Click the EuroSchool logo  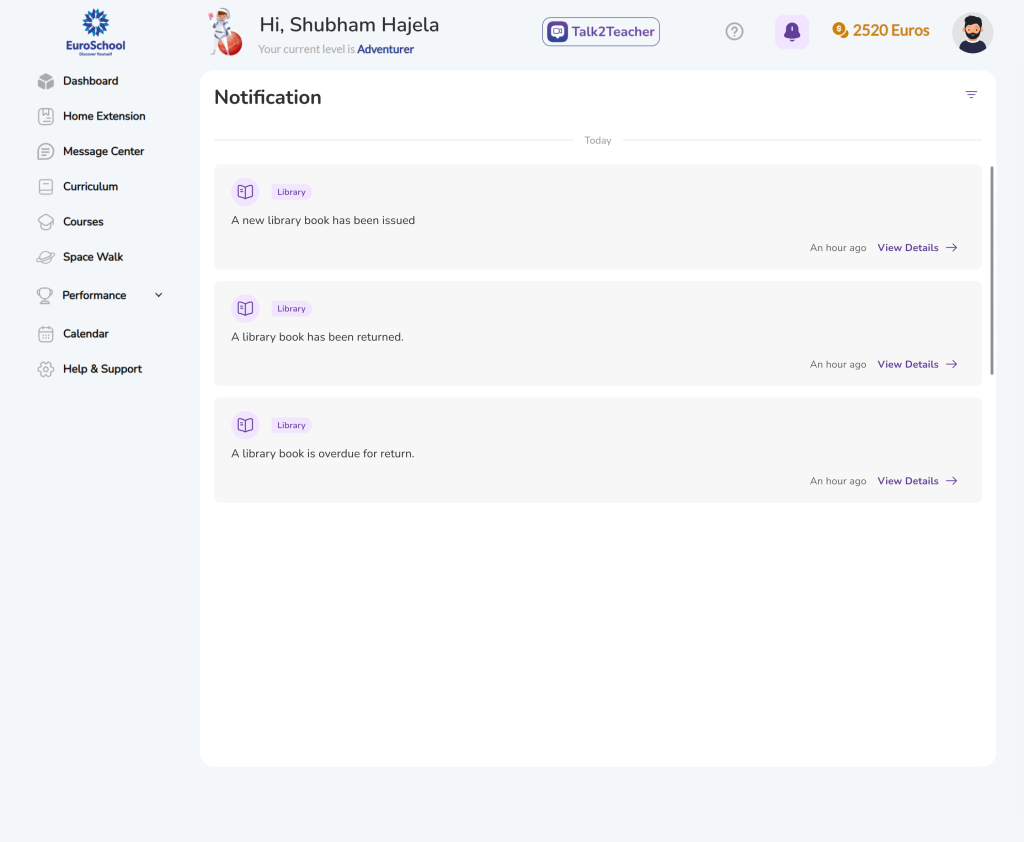tap(96, 31)
